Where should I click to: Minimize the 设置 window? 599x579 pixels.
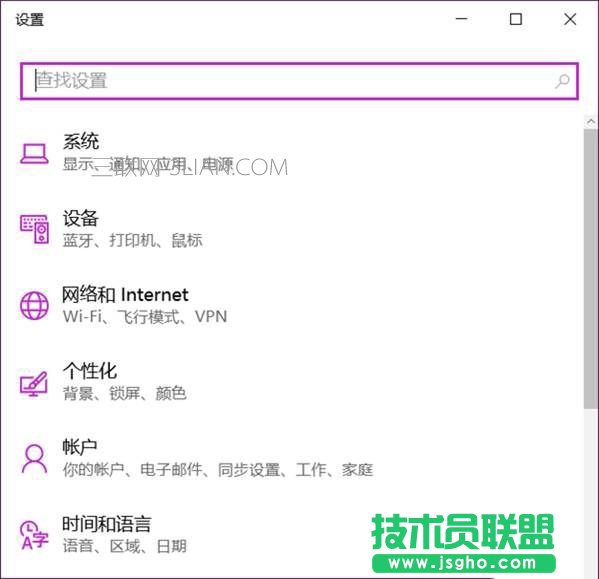pyautogui.click(x=462, y=19)
